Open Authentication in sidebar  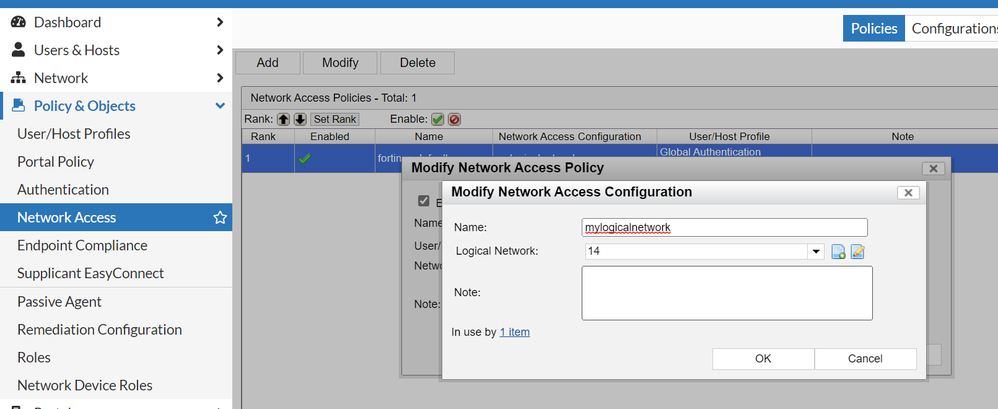[63, 190]
